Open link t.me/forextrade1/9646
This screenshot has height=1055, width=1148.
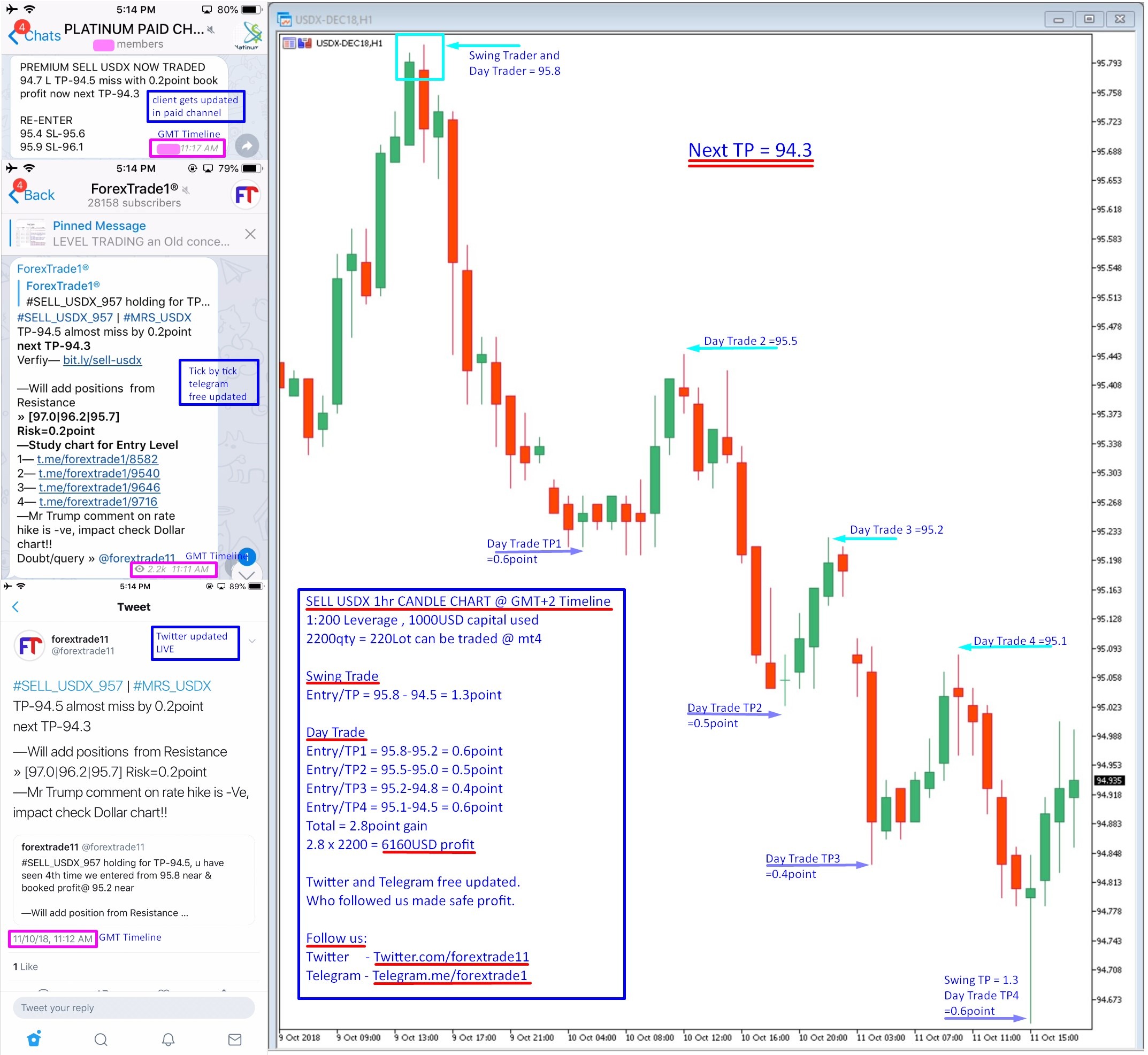point(100,488)
